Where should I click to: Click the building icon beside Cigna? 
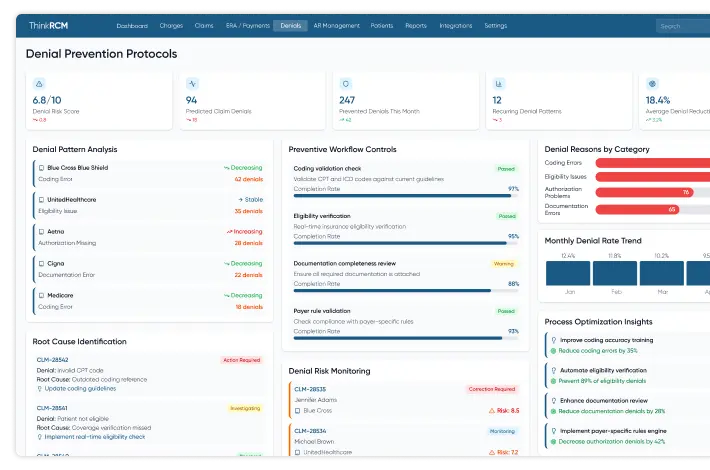click(41, 264)
